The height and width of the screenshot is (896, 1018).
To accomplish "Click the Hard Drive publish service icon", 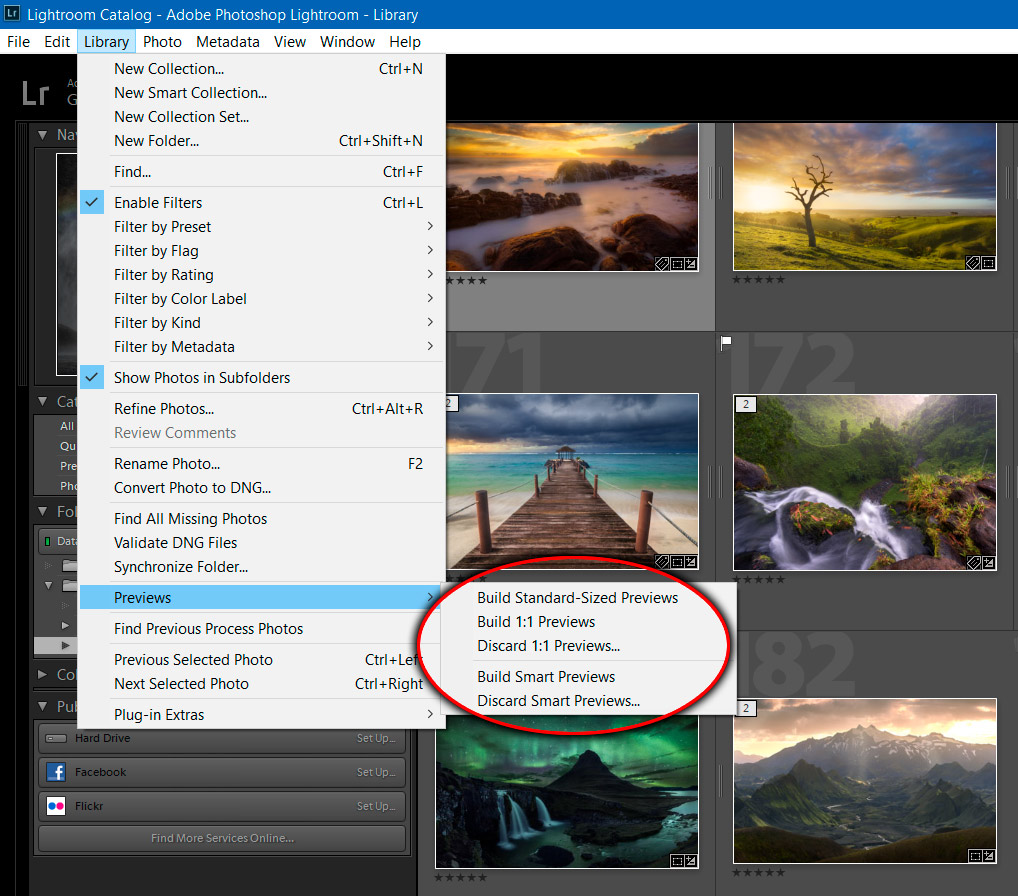I will coord(58,739).
